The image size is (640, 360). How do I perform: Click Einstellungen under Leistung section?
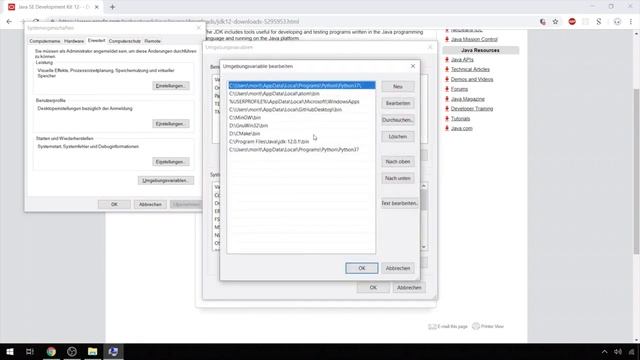coord(170,86)
